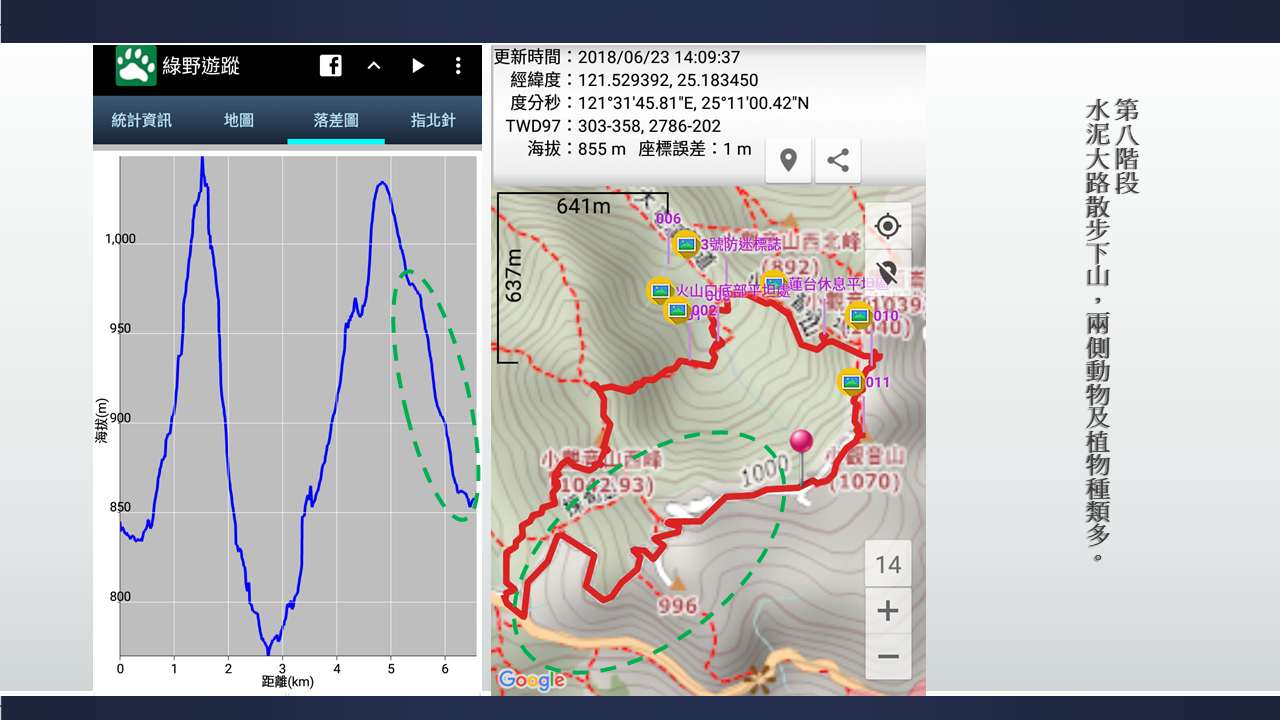Image resolution: width=1280 pixels, height=720 pixels.
Task: Start track playback with the play icon
Action: click(418, 66)
